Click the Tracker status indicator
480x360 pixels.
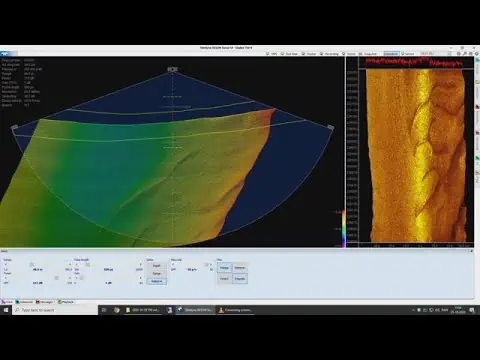[x=309, y=54]
